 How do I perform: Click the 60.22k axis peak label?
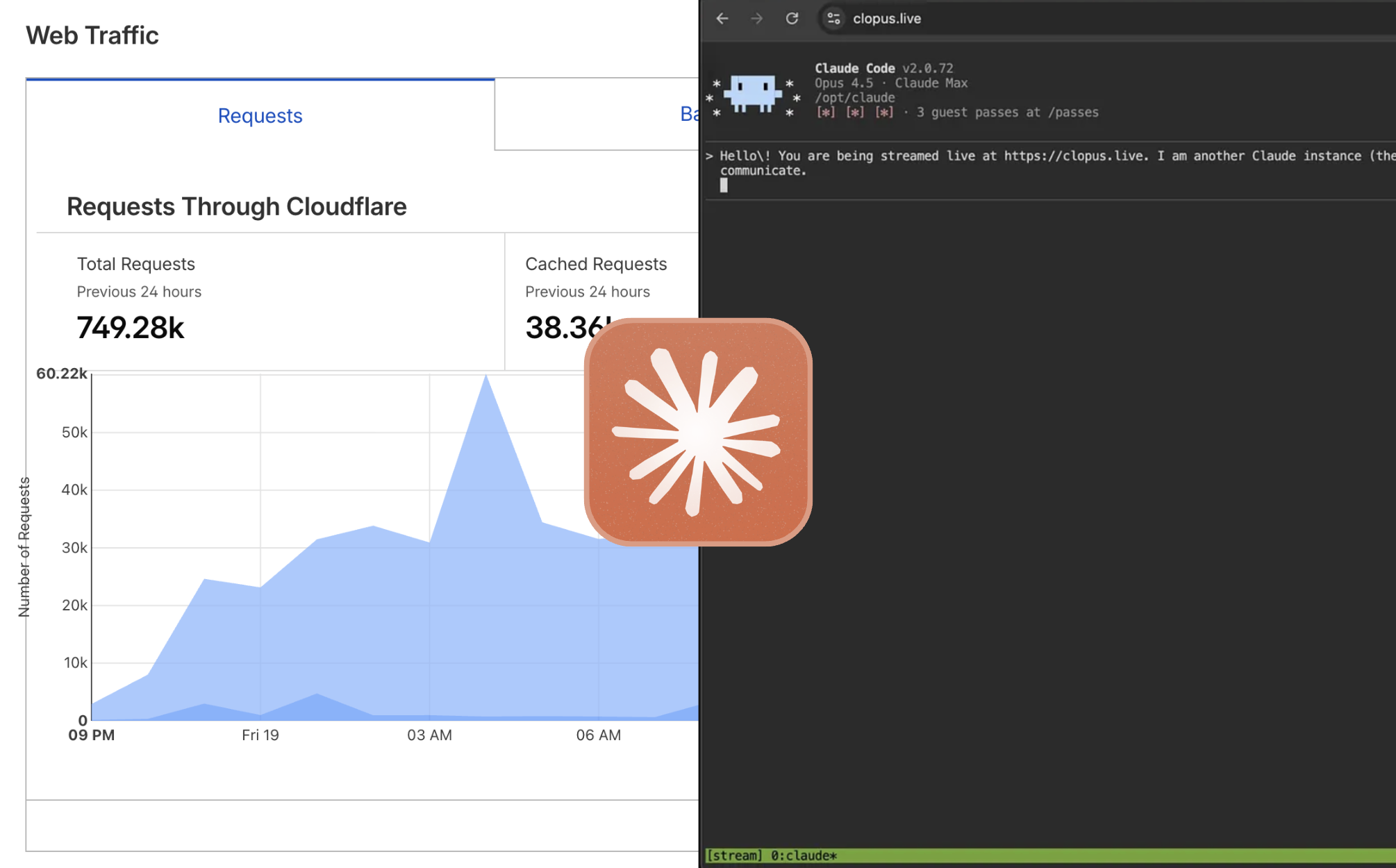click(x=62, y=374)
